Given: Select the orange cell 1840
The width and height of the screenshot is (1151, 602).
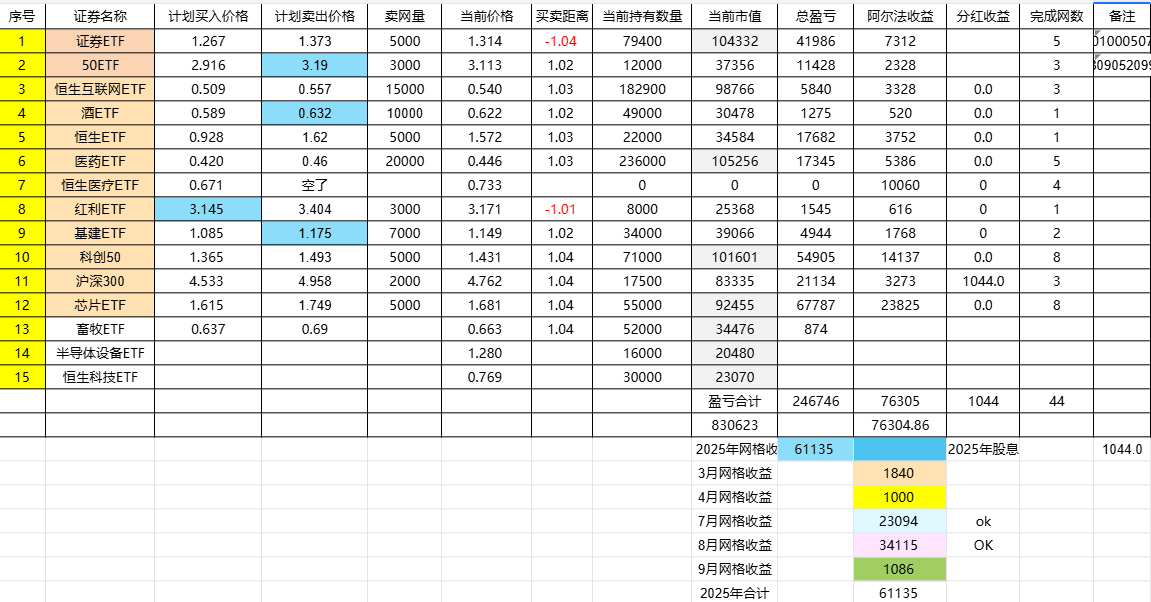Looking at the screenshot, I should pos(900,474).
